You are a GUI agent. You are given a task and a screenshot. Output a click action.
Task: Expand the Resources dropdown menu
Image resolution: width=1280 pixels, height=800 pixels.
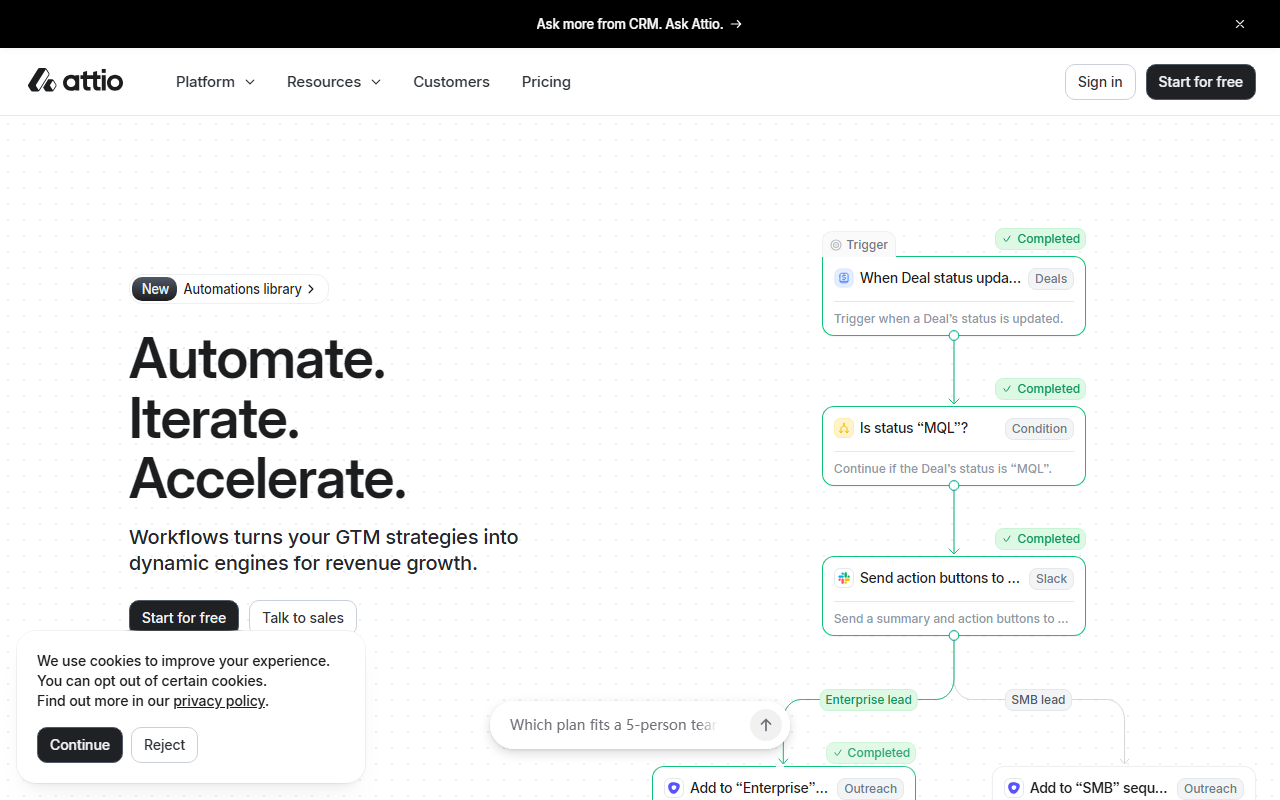point(334,82)
